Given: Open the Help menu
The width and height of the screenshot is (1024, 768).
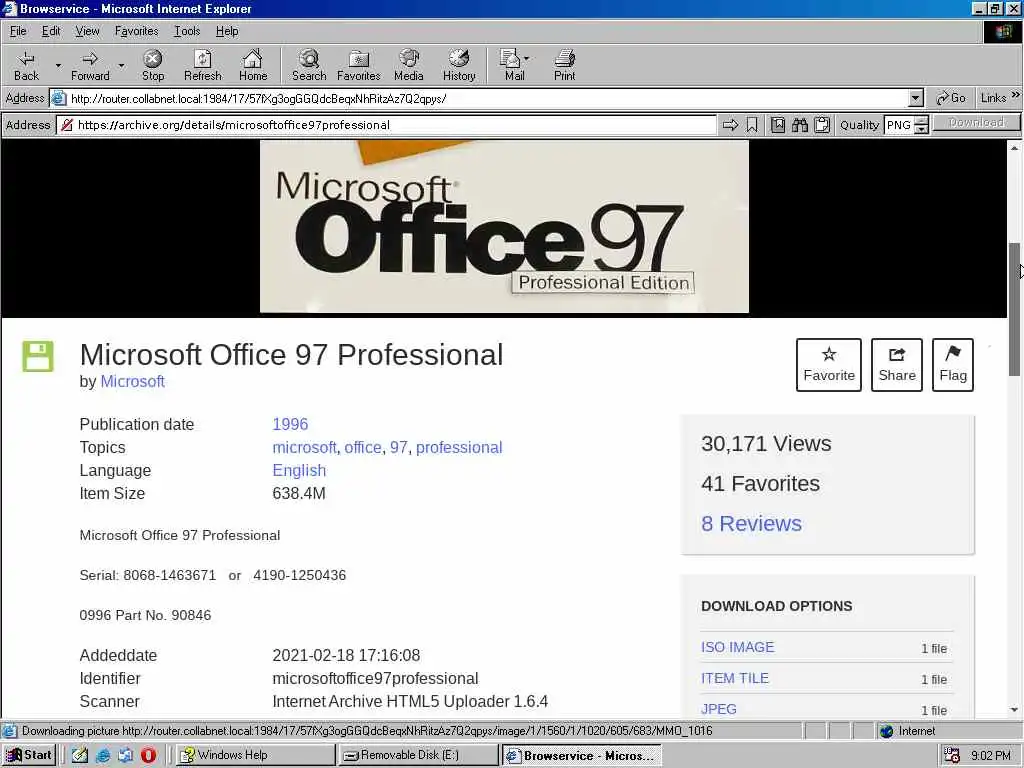Looking at the screenshot, I should click(x=227, y=31).
